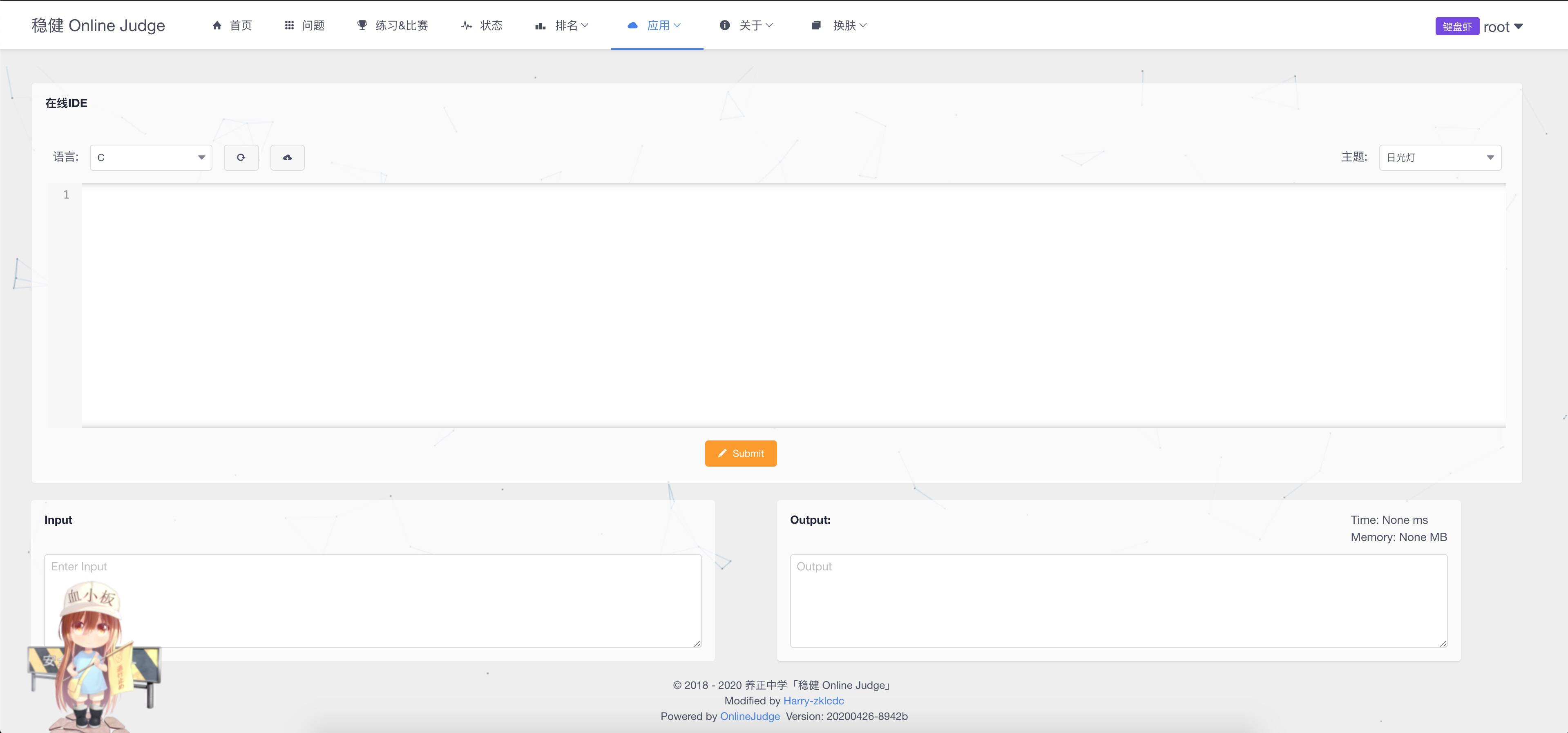Open the OnlineJudge footer link
This screenshot has width=1568, height=733.
pyautogui.click(x=750, y=717)
